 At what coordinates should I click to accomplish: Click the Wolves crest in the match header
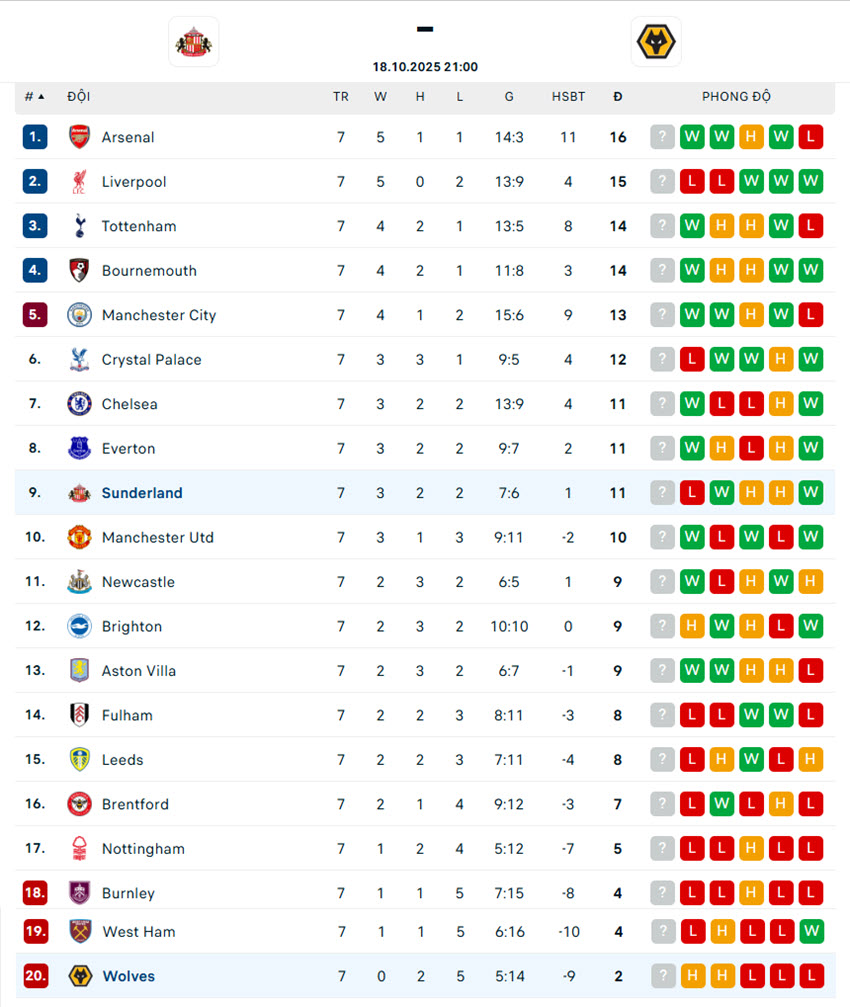pos(656,42)
